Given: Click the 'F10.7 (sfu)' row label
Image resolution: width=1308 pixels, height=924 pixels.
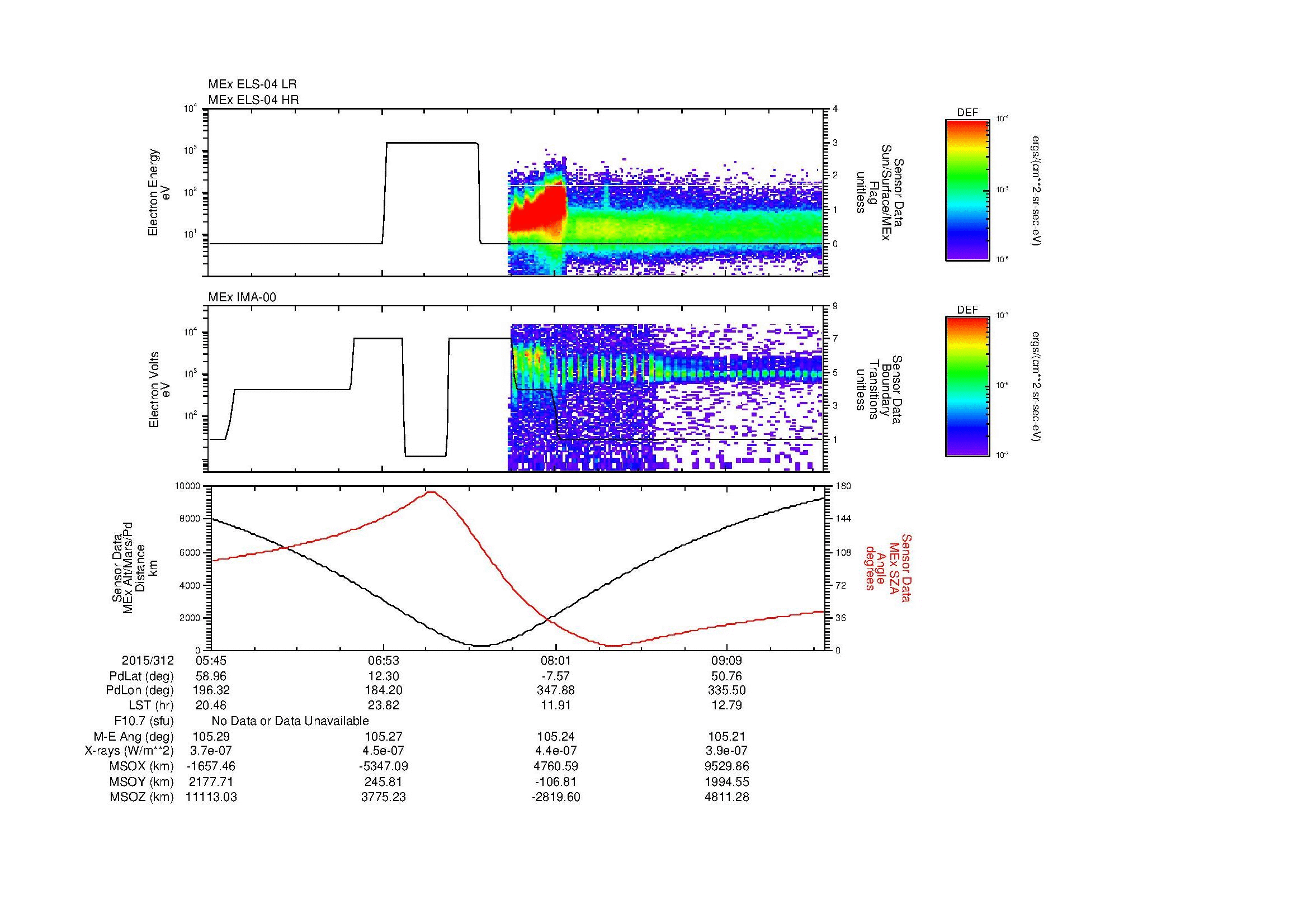Looking at the screenshot, I should [144, 721].
